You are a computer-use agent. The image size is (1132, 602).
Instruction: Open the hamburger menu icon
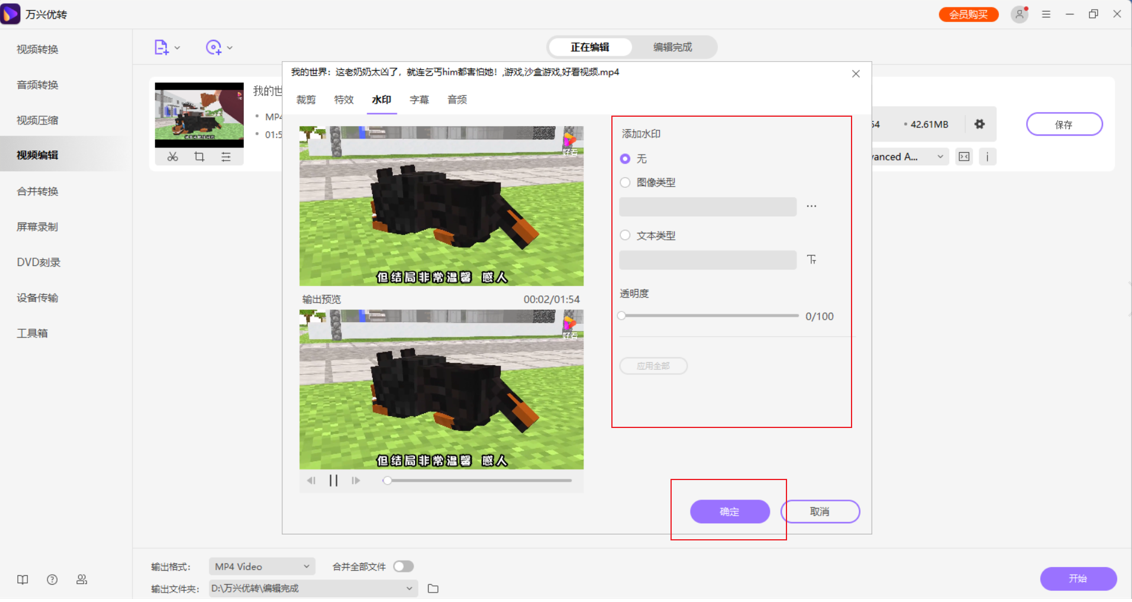pos(1046,14)
